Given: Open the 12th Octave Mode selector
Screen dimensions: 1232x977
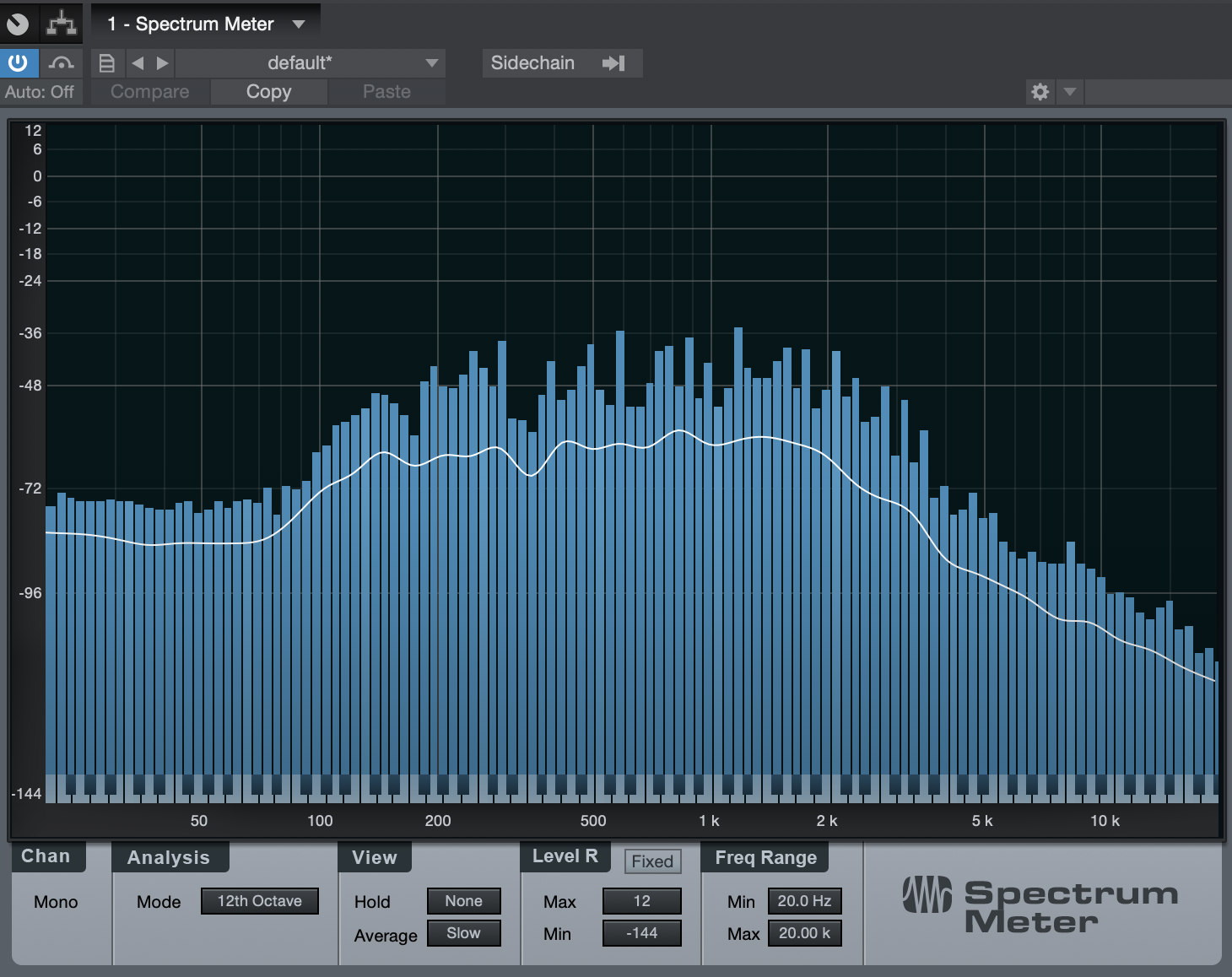Looking at the screenshot, I should pos(259,901).
